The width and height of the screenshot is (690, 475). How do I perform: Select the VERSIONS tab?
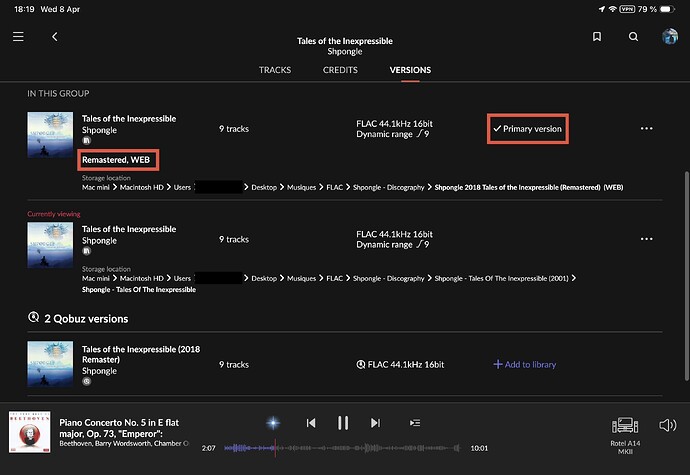click(410, 70)
